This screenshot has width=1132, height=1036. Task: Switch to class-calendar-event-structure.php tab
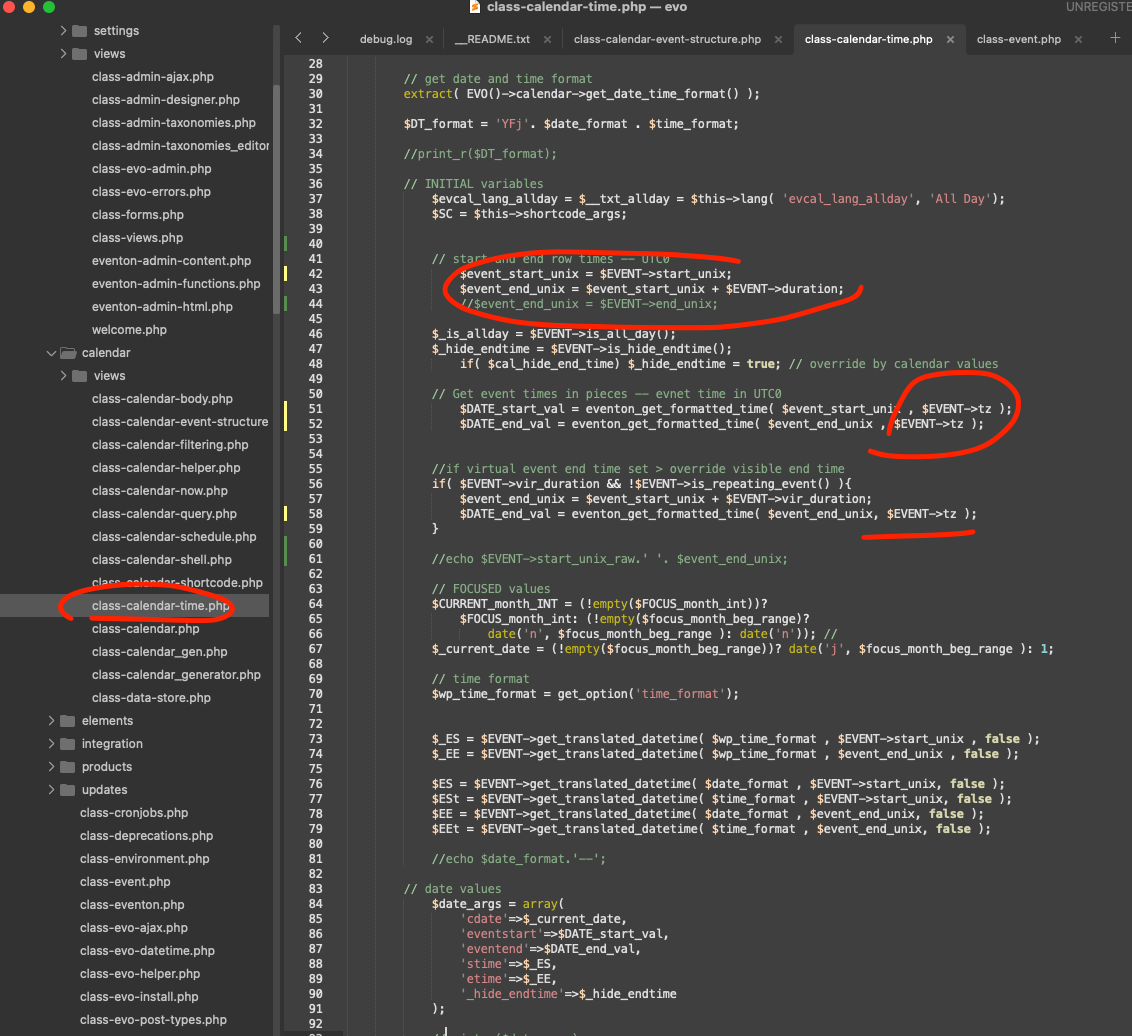667,39
